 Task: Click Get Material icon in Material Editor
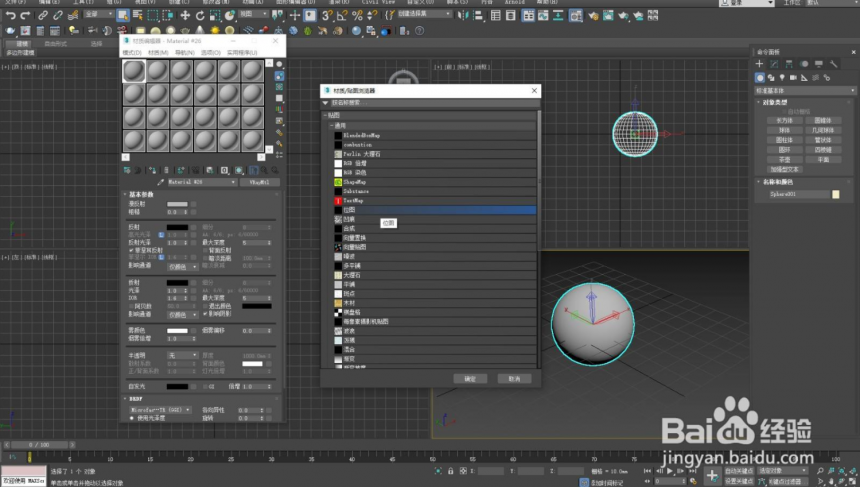[127, 171]
